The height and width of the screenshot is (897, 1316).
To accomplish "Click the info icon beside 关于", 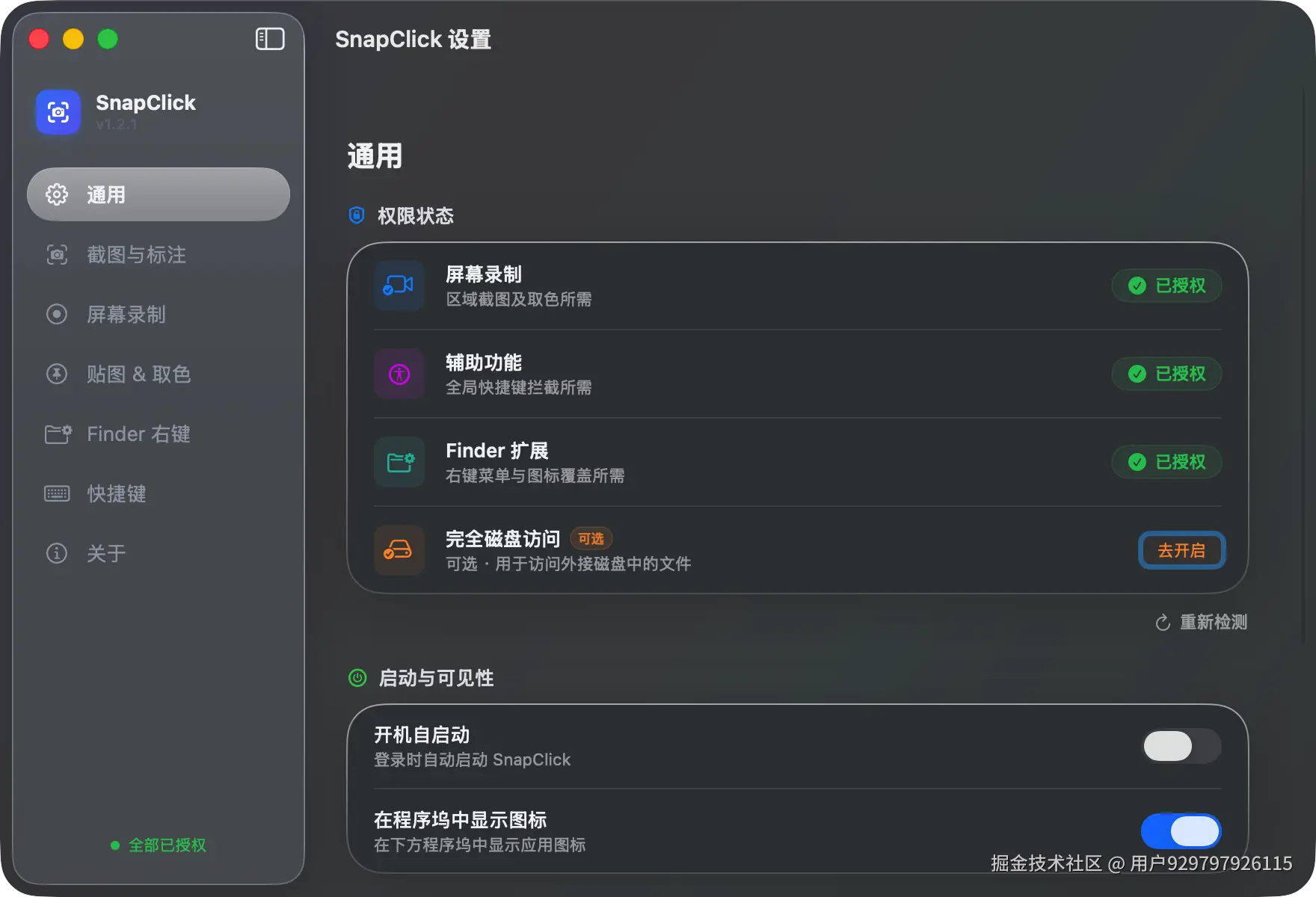I will pyautogui.click(x=57, y=553).
